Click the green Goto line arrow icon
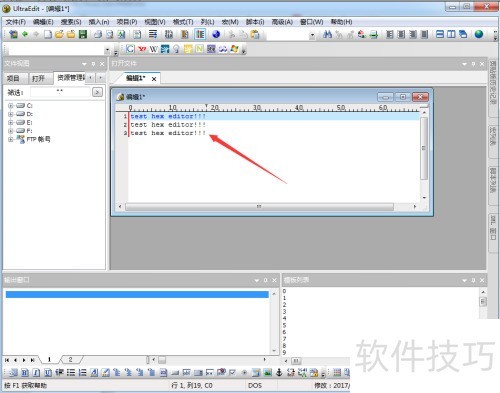The height and width of the screenshot is (393, 500). pos(374,34)
